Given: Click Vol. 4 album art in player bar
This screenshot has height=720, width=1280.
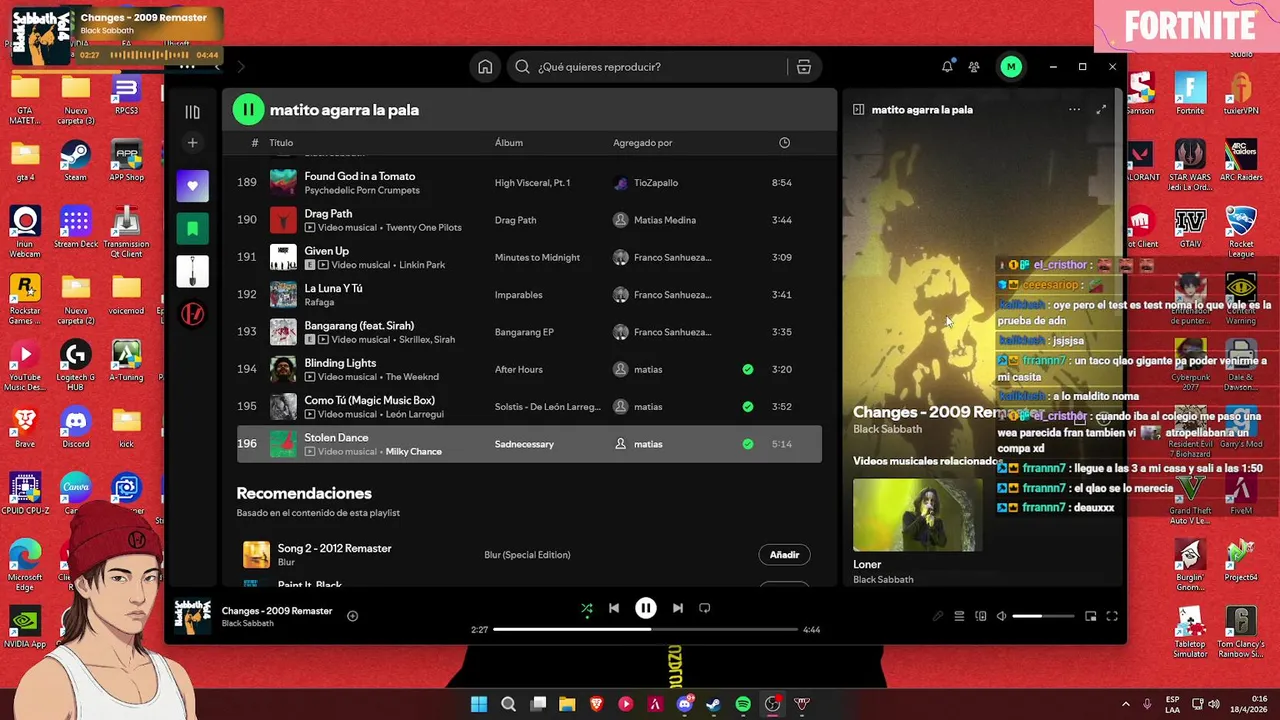Looking at the screenshot, I should tap(193, 616).
